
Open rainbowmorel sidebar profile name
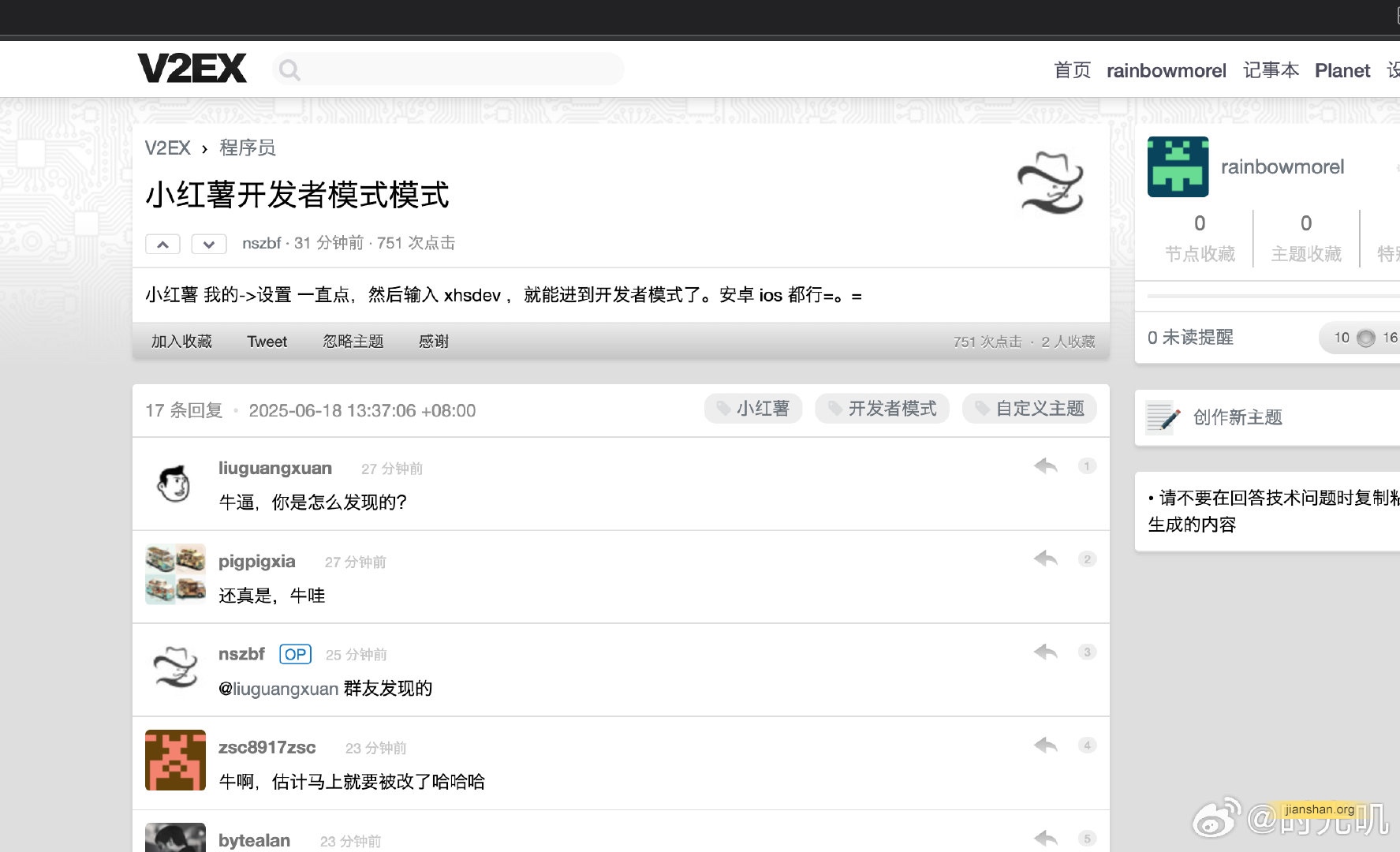[1282, 166]
